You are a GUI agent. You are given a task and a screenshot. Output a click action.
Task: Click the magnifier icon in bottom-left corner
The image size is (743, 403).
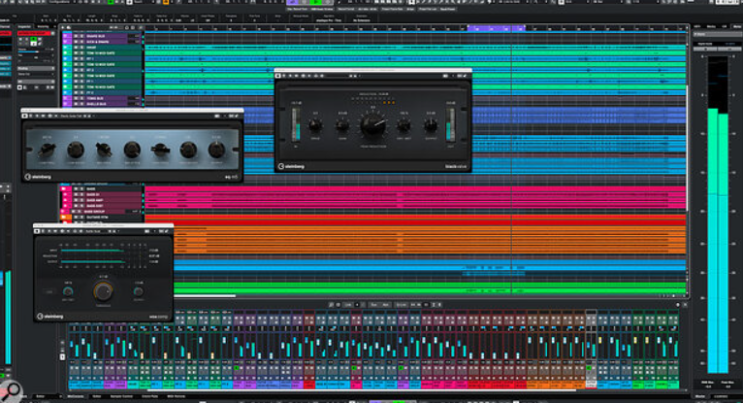9,392
